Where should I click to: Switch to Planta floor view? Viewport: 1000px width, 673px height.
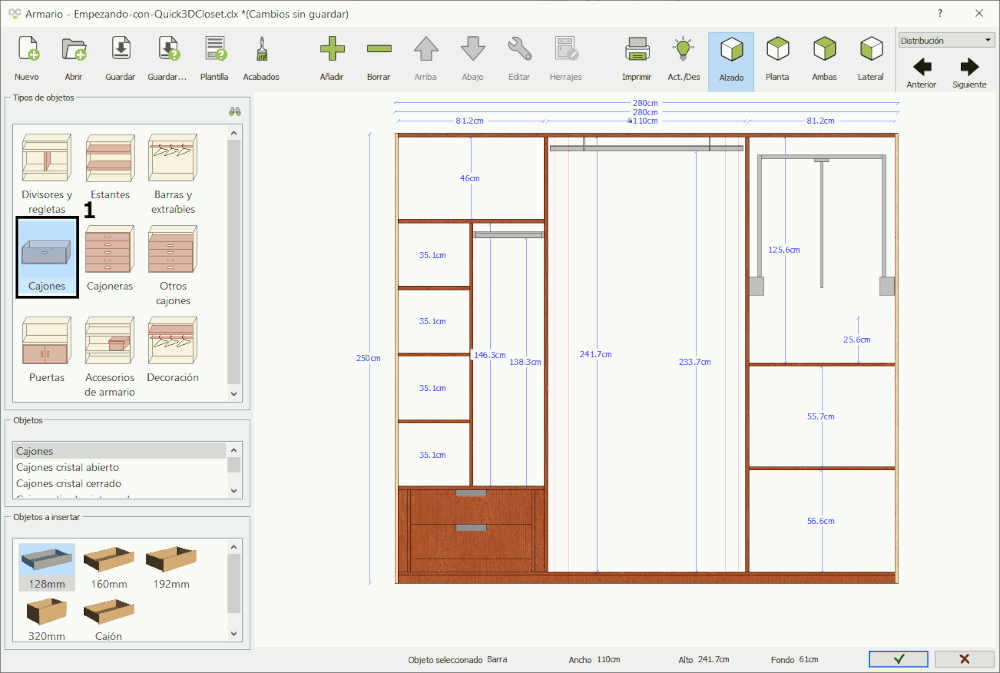tap(777, 59)
